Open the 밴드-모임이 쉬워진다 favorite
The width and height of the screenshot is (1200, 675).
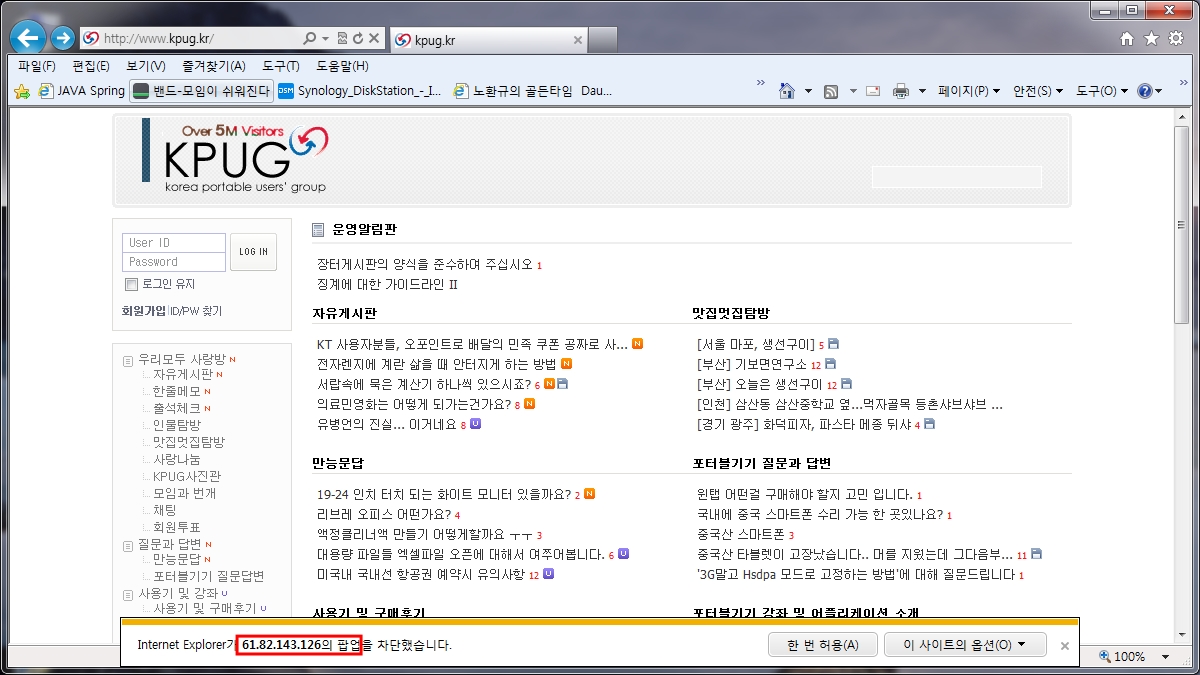(x=202, y=91)
